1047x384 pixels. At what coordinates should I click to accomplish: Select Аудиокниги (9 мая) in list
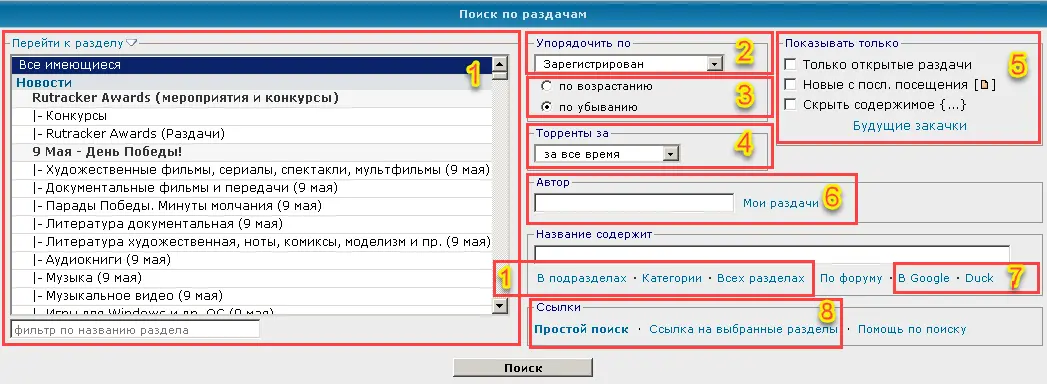click(252, 259)
